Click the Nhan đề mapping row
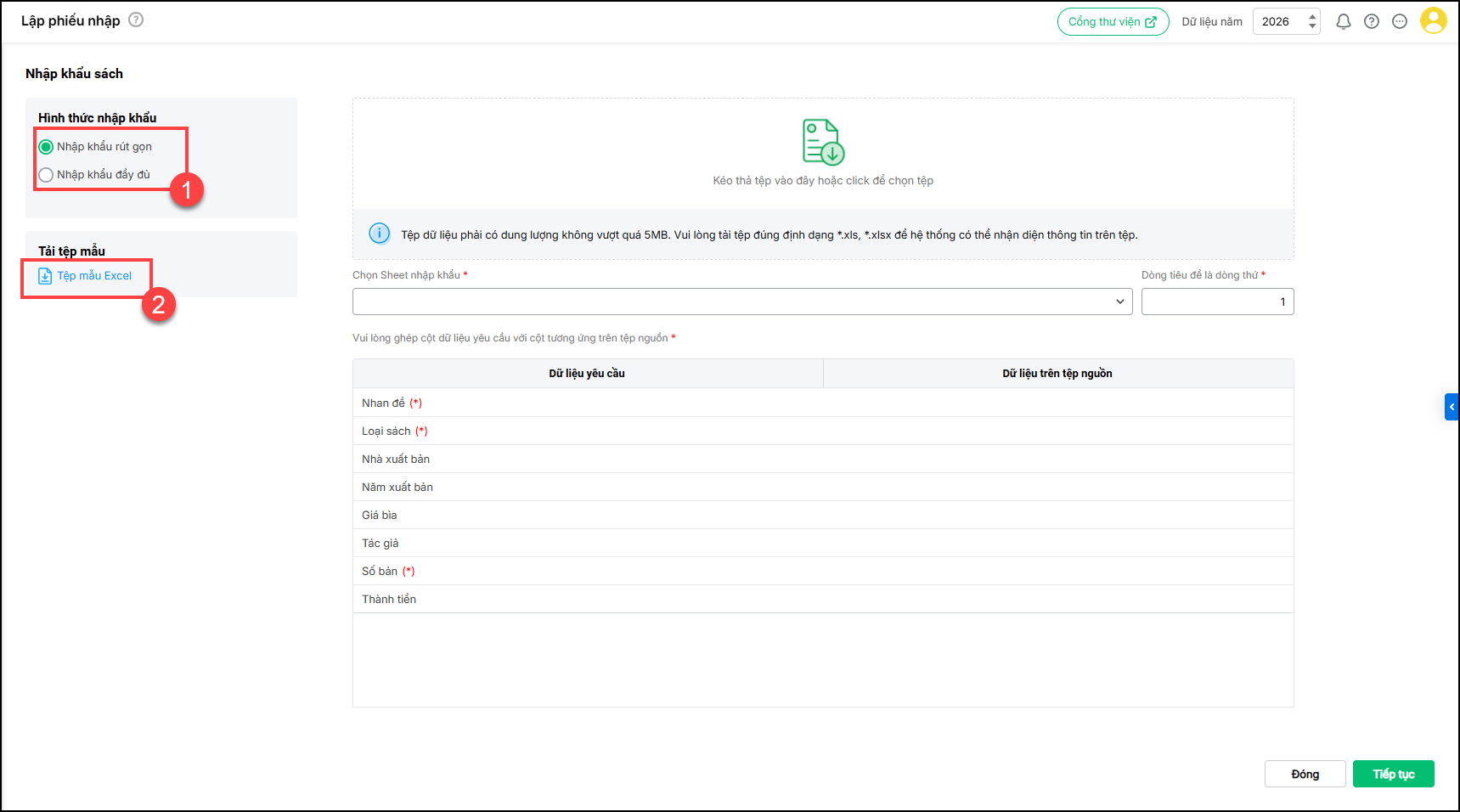 pos(822,403)
